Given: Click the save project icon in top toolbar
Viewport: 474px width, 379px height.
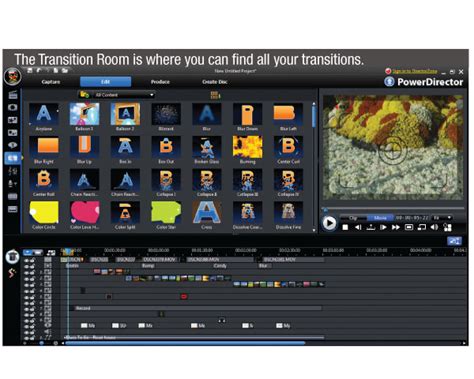Looking at the screenshot, I should 30,70.
